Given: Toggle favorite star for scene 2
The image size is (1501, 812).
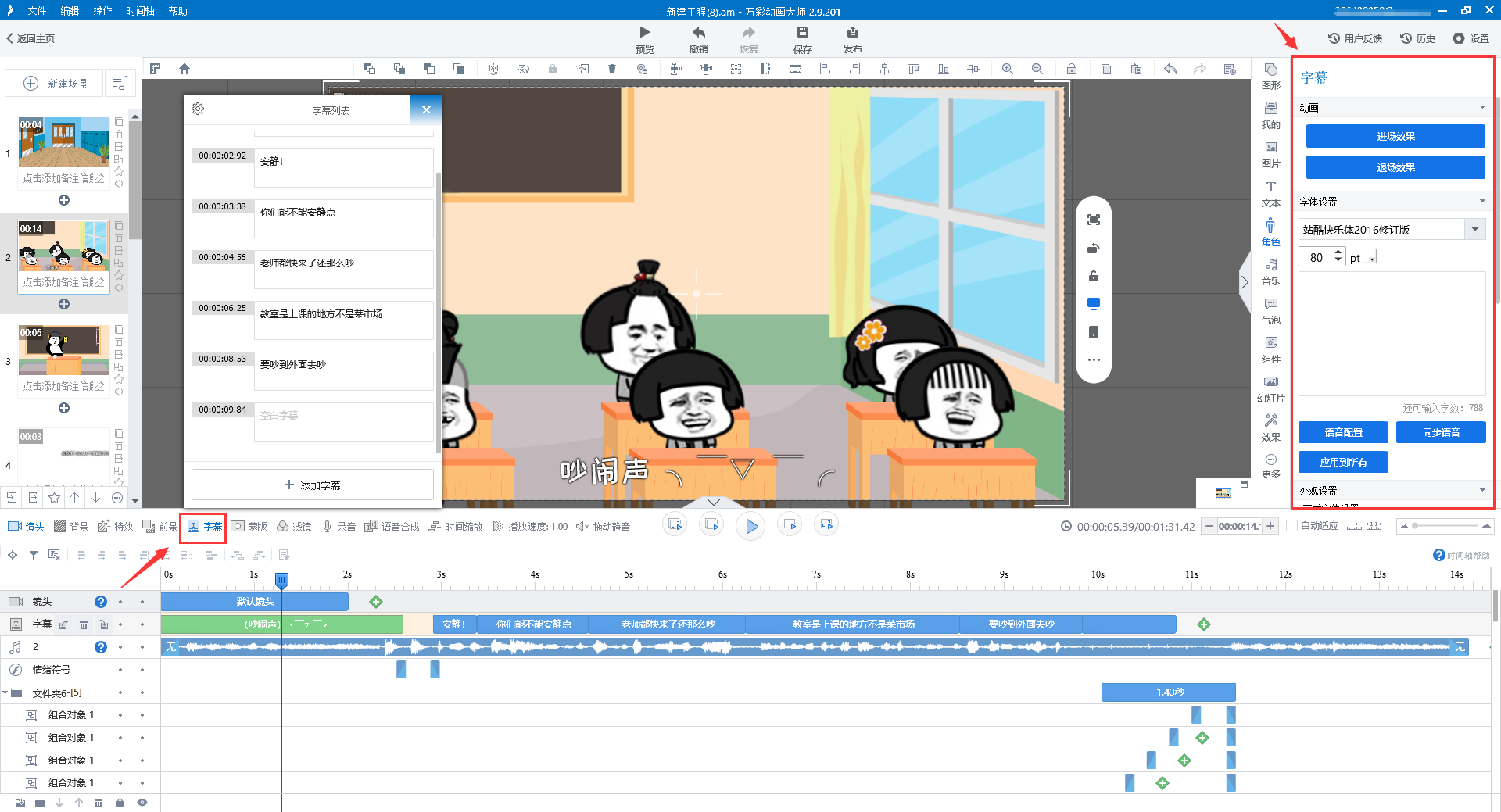Looking at the screenshot, I should (x=119, y=275).
